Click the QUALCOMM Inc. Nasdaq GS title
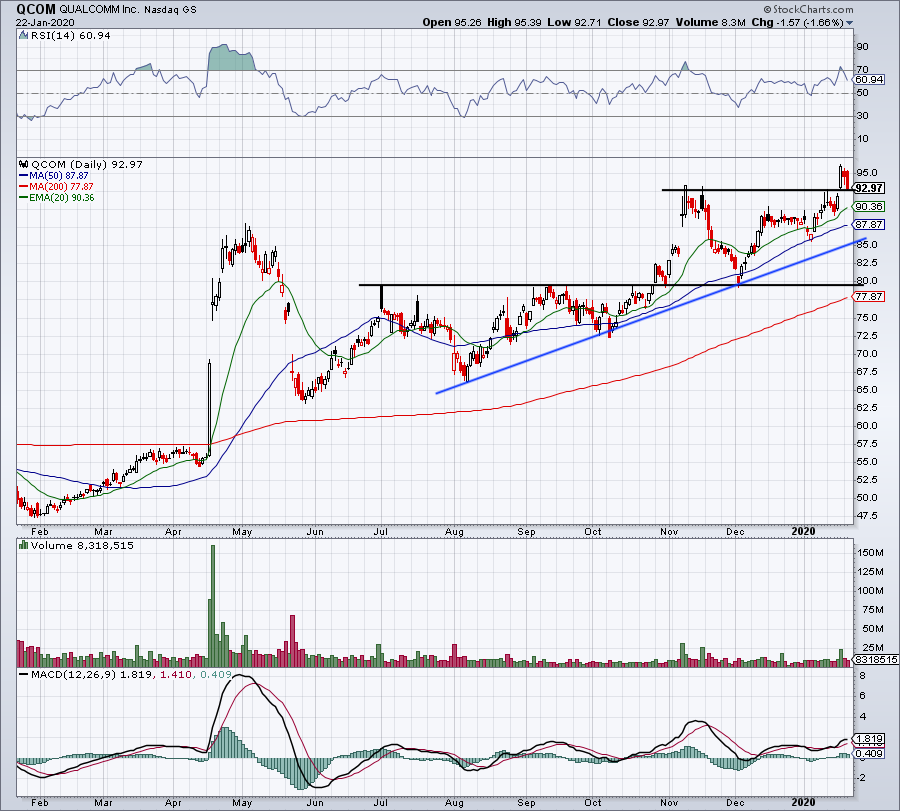 tap(128, 10)
